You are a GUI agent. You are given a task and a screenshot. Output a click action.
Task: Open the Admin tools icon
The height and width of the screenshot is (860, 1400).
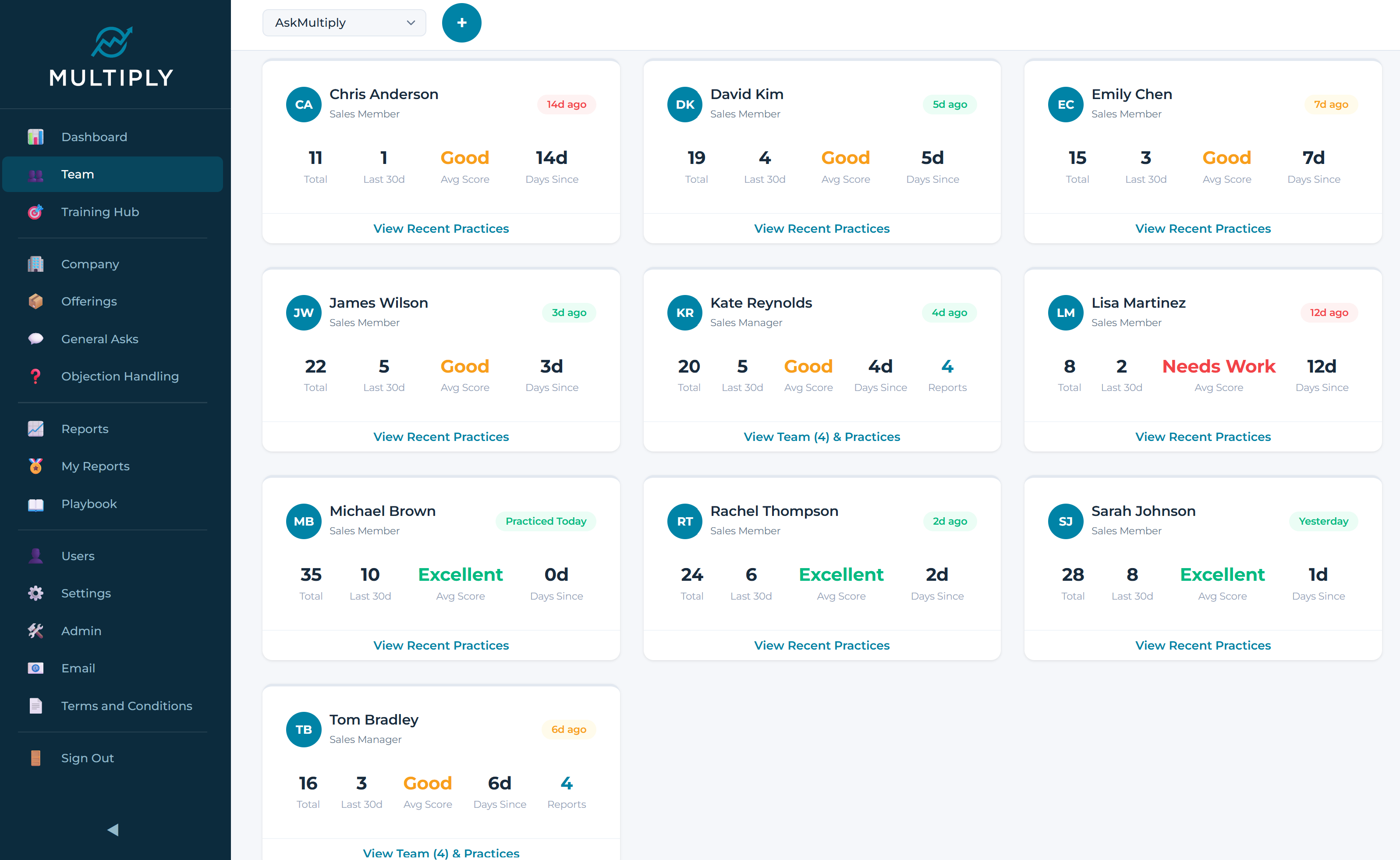(x=35, y=630)
